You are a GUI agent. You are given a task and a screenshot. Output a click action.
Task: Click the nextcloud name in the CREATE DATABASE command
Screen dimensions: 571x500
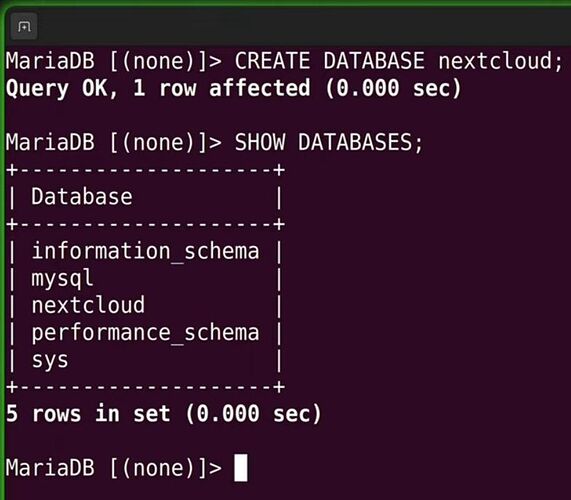496,60
